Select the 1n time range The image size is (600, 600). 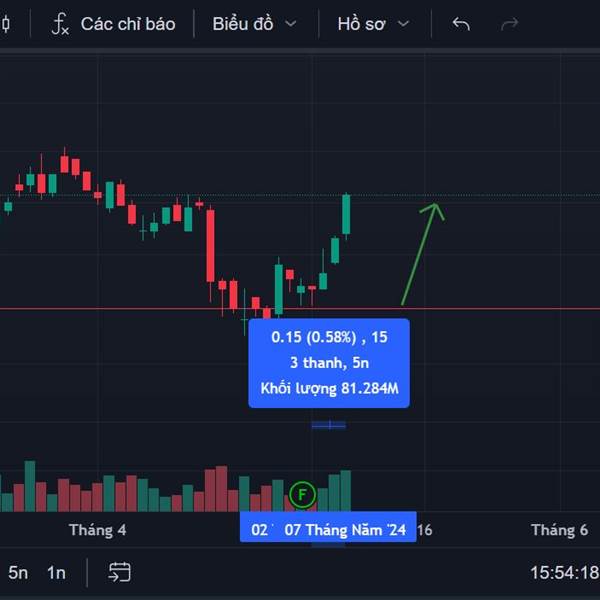pos(56,573)
